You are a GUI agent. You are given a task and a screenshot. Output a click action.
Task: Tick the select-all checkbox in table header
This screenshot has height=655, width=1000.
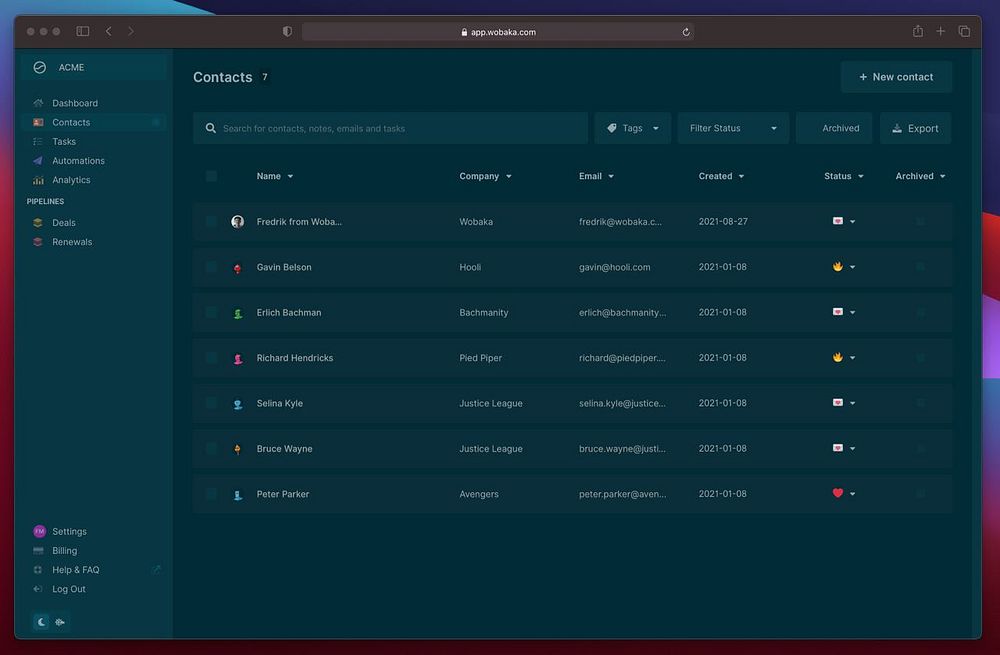[x=211, y=176]
